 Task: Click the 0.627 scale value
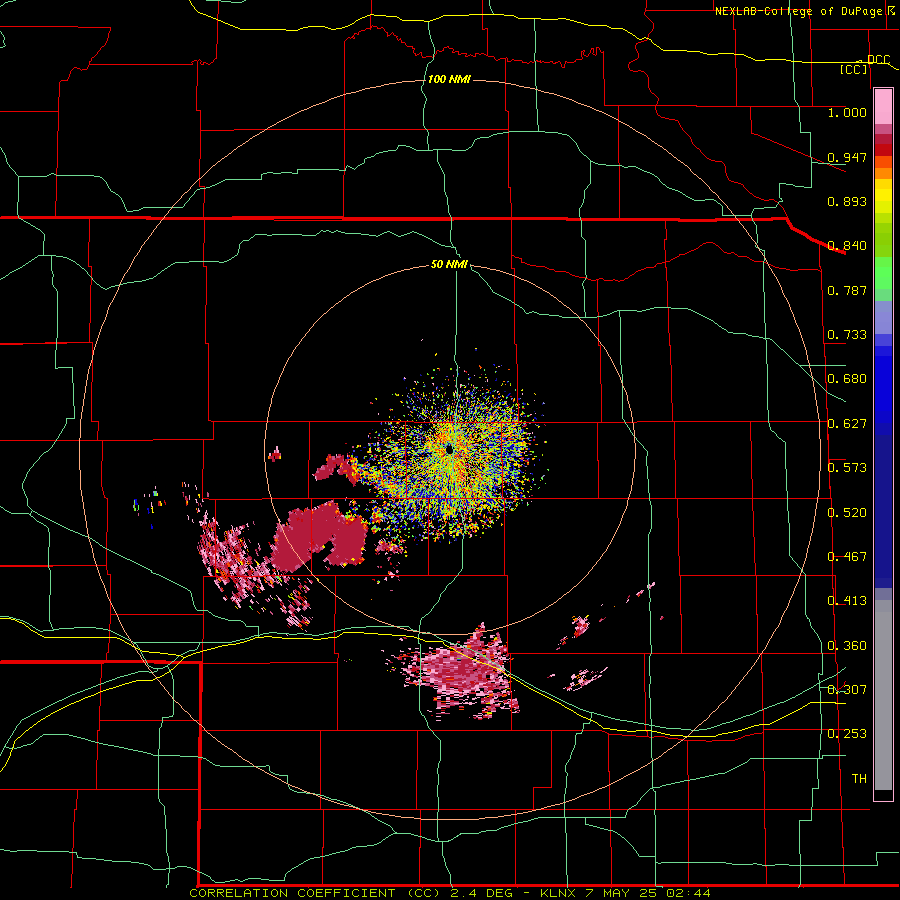tap(847, 424)
